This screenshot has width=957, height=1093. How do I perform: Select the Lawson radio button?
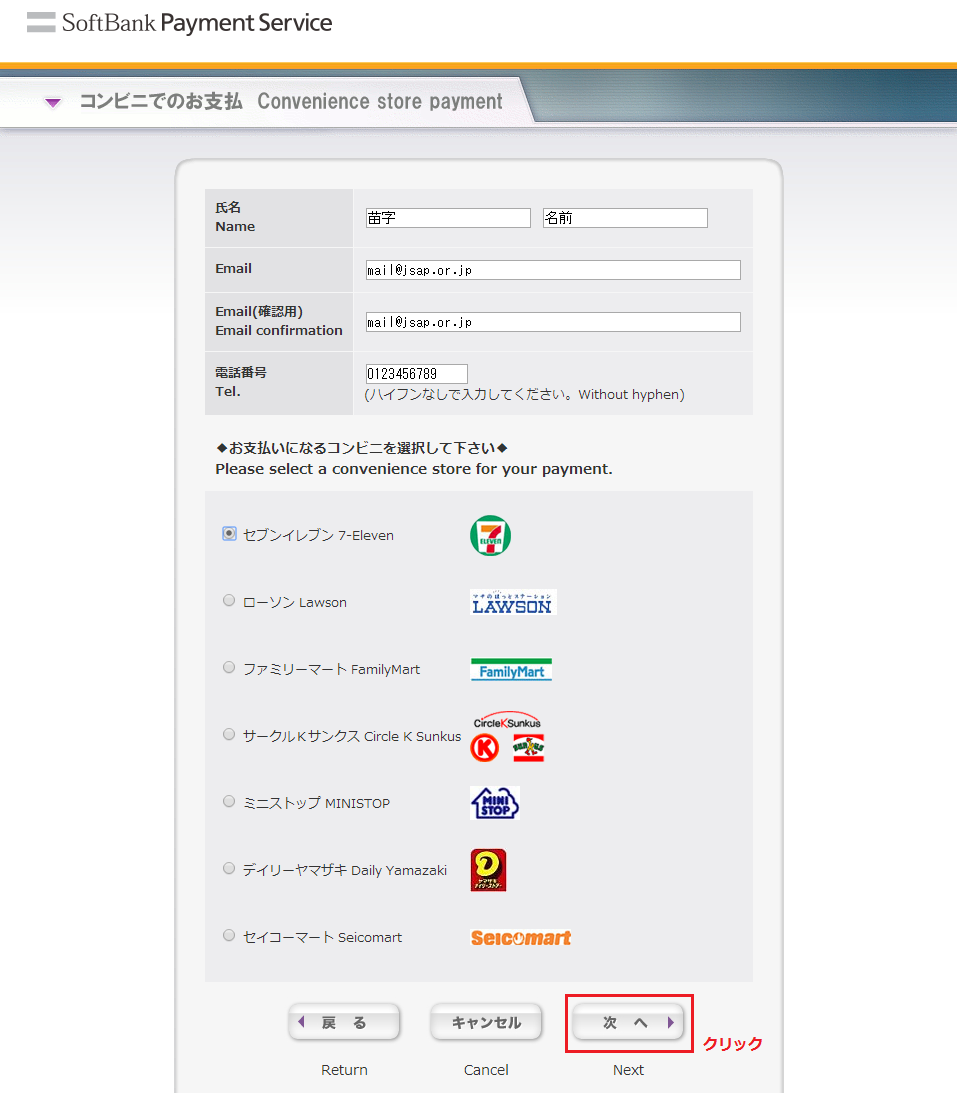point(229,600)
